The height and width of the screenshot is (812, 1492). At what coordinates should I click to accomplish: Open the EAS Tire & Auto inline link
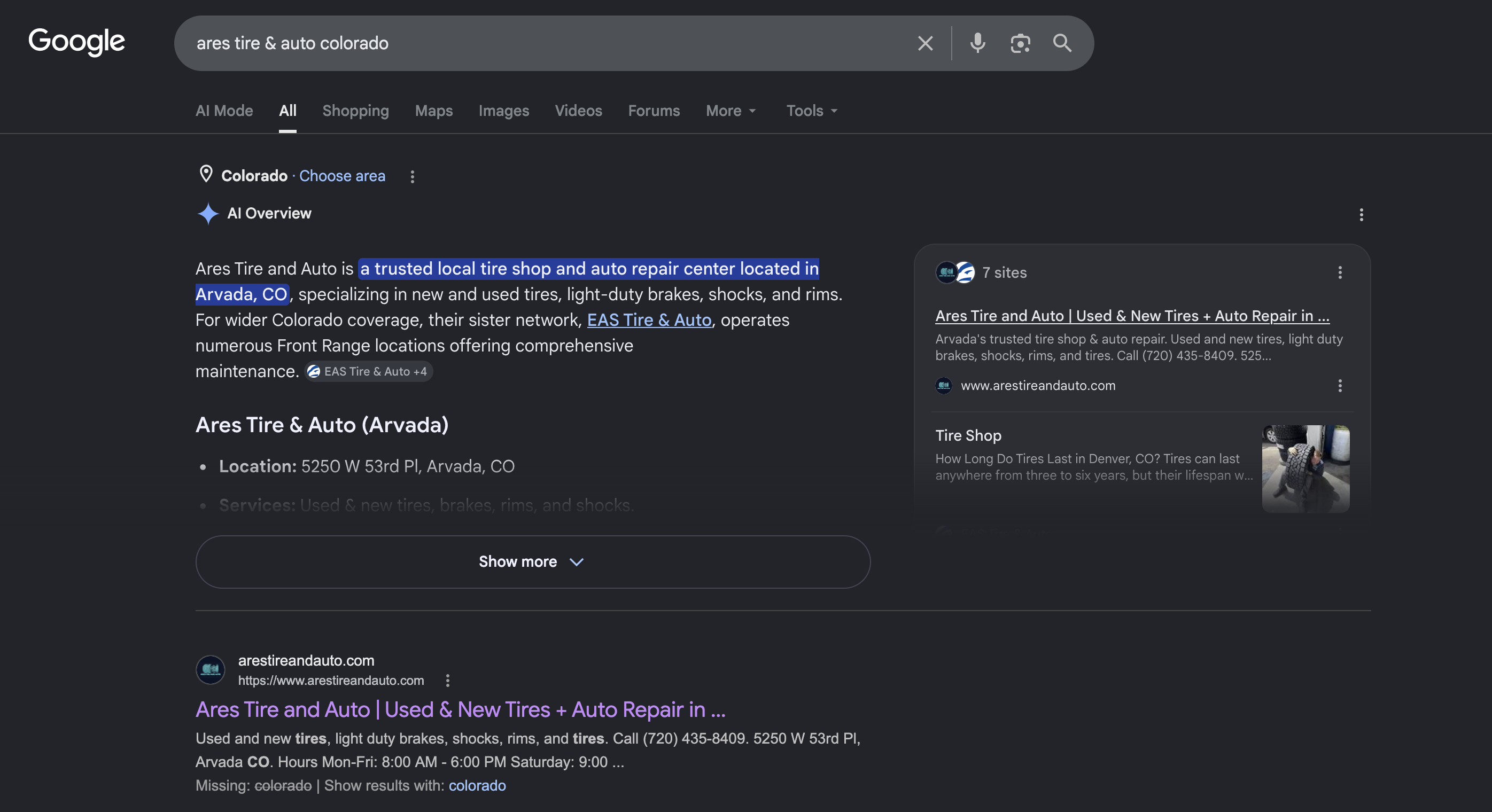(x=649, y=321)
